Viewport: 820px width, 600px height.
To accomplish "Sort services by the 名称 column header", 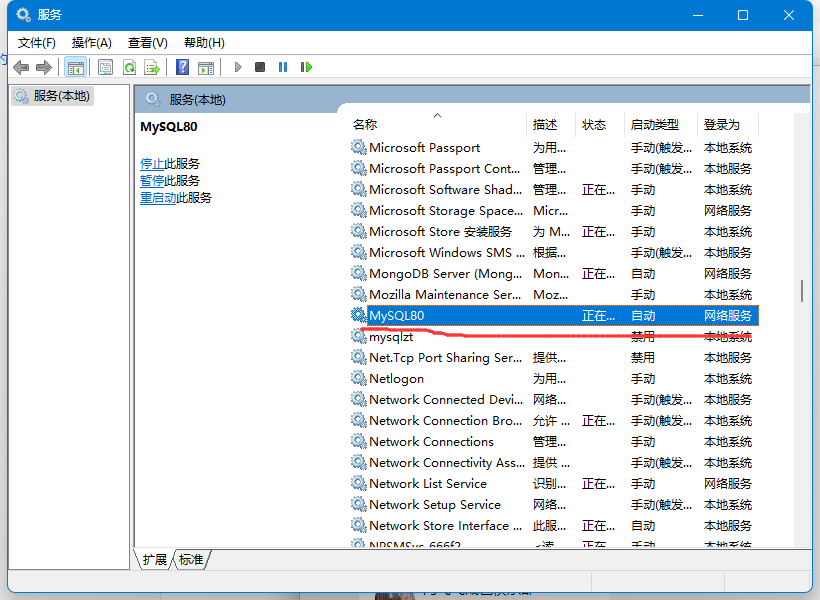I will [x=365, y=125].
